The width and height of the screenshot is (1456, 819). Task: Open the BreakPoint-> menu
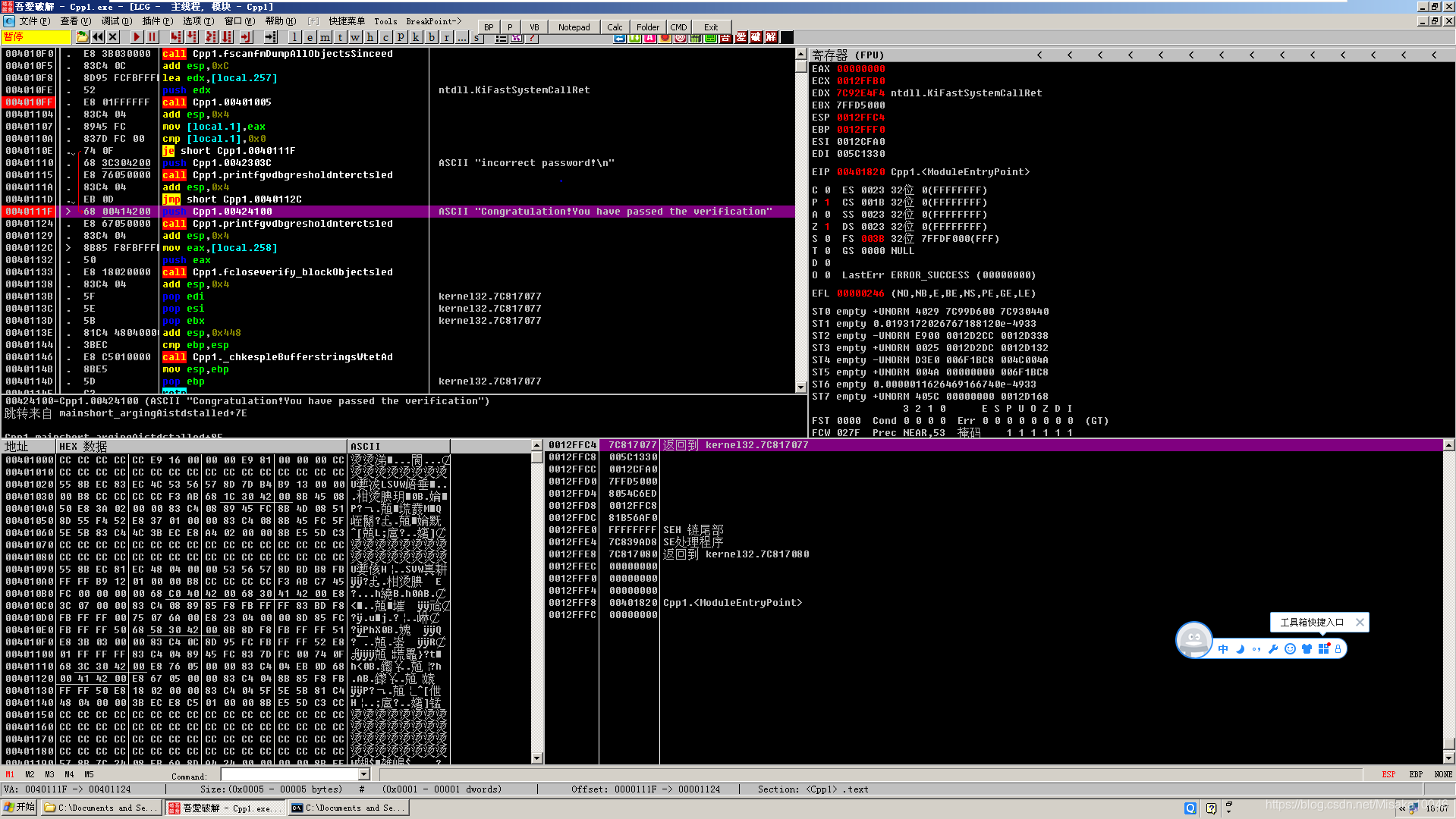[x=434, y=21]
